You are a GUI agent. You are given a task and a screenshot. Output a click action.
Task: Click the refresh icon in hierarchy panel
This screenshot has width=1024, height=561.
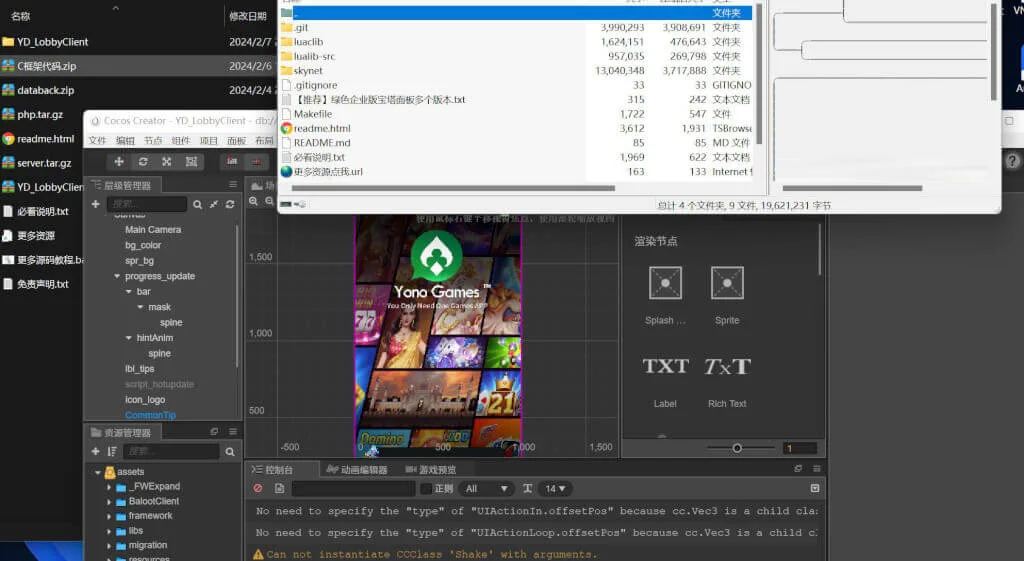click(x=230, y=204)
